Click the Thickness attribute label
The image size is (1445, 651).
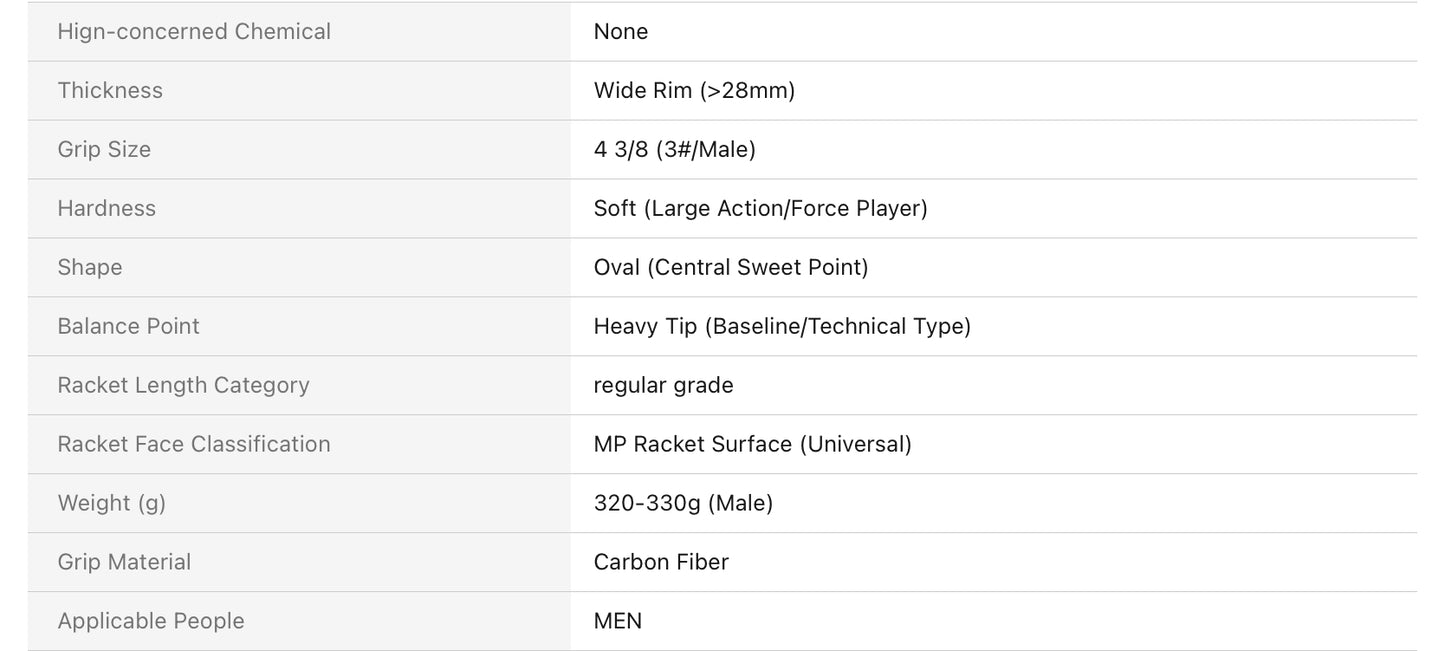[110, 90]
